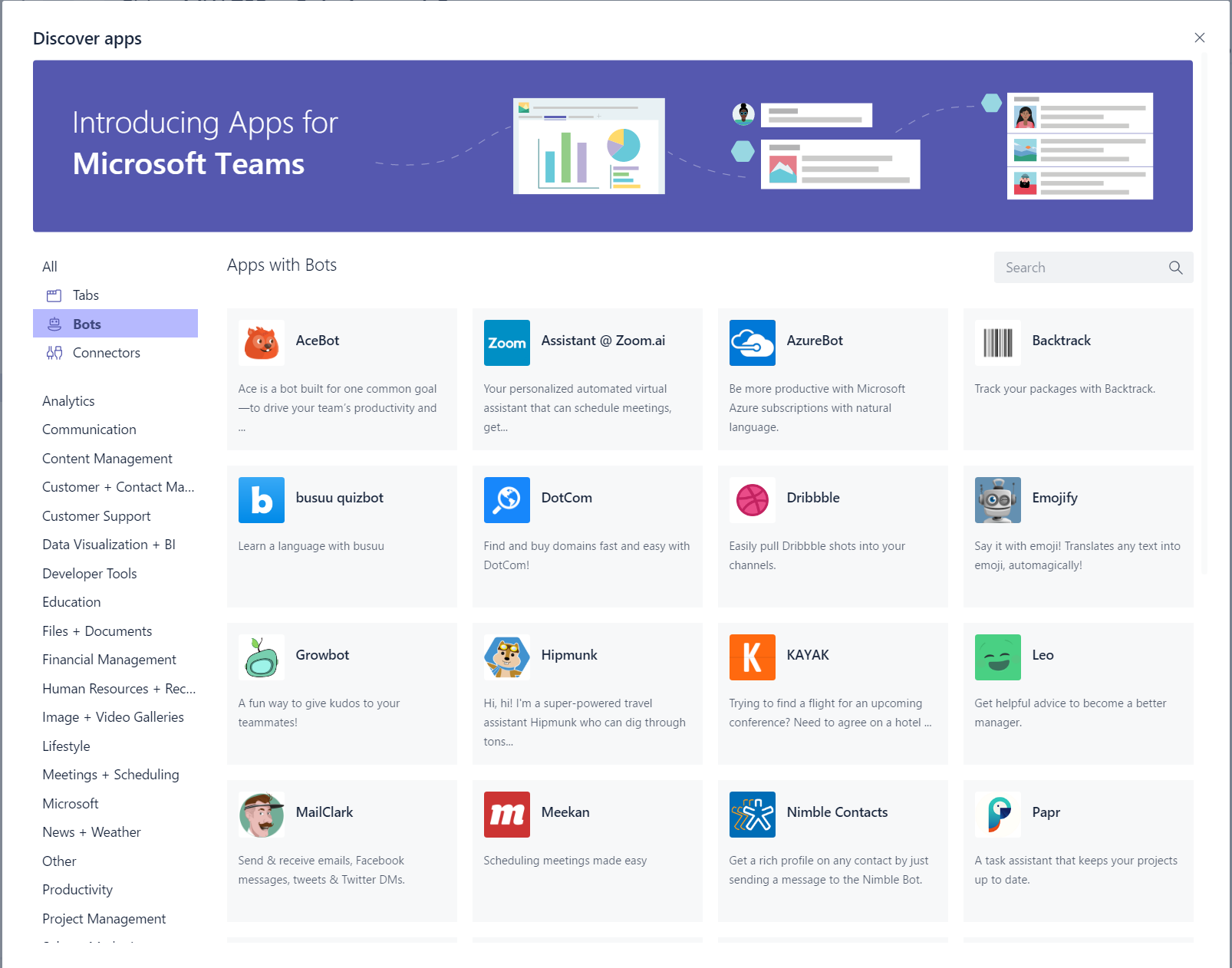
Task: Click the Meekan m icon
Action: [506, 815]
